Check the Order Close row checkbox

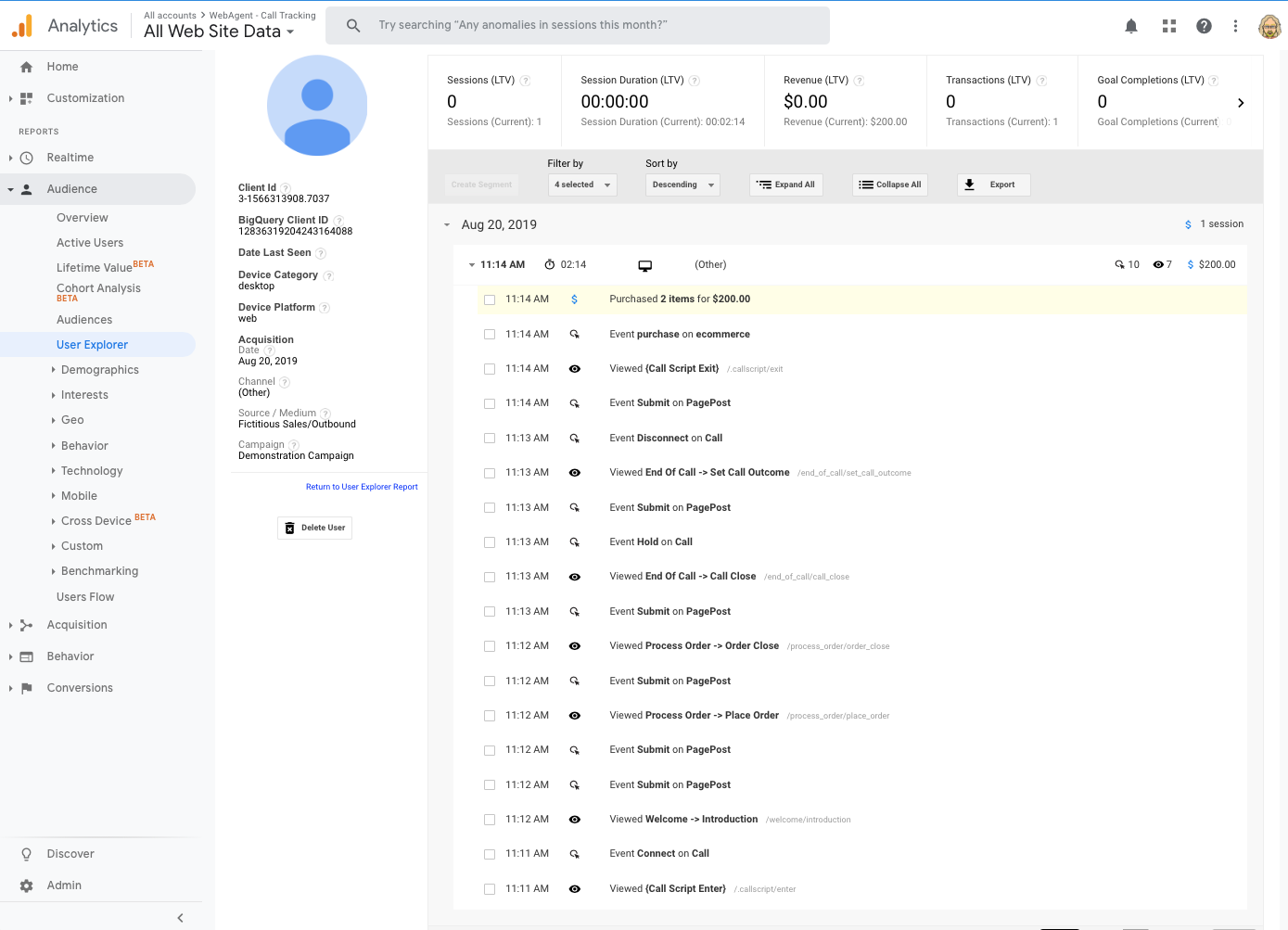coord(490,646)
